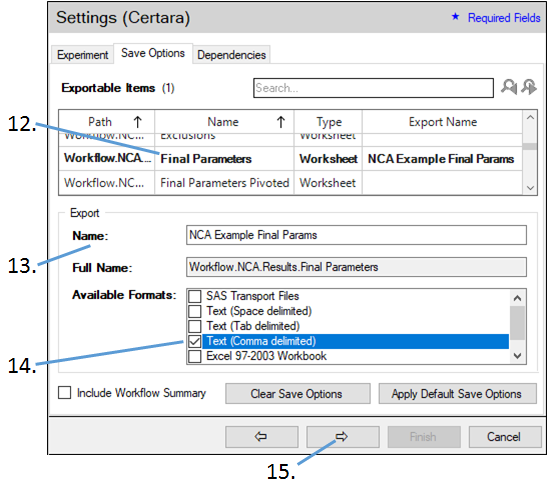Screen dimensions: 548x488
Task: Uncheck Text (Comma delimited) format
Action: point(195,341)
